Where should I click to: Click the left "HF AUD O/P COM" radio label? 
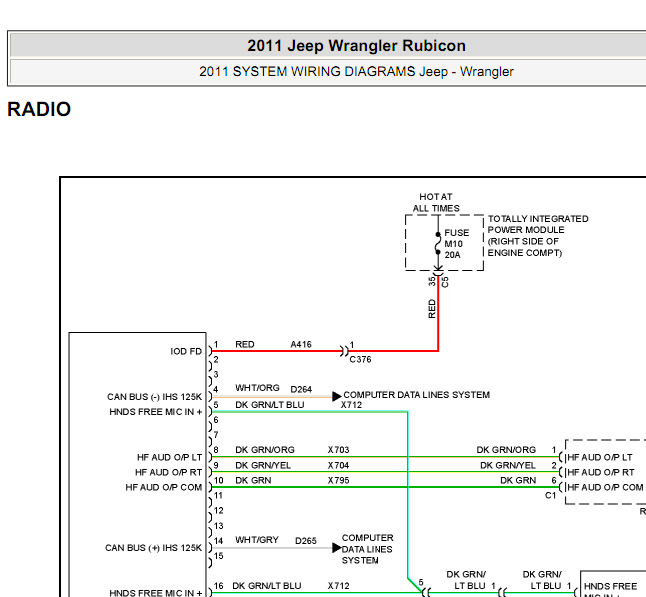click(x=164, y=487)
